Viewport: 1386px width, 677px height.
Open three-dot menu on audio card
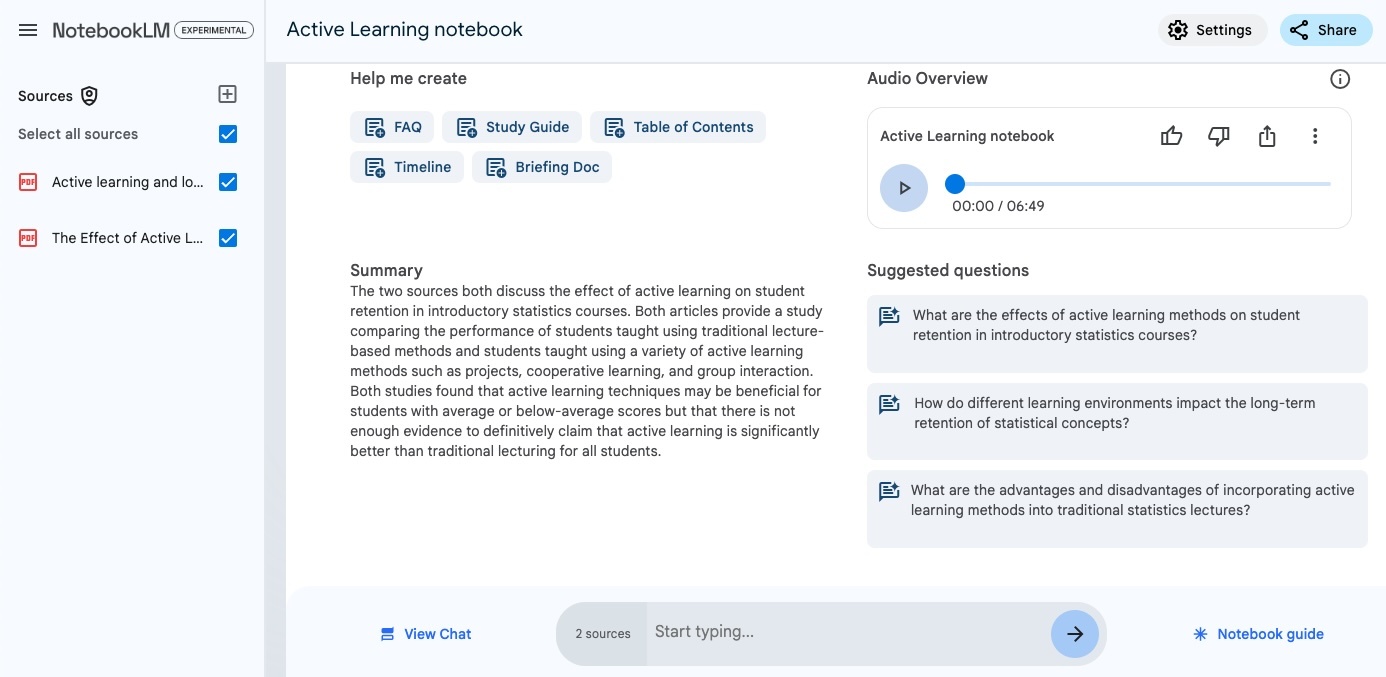1315,136
